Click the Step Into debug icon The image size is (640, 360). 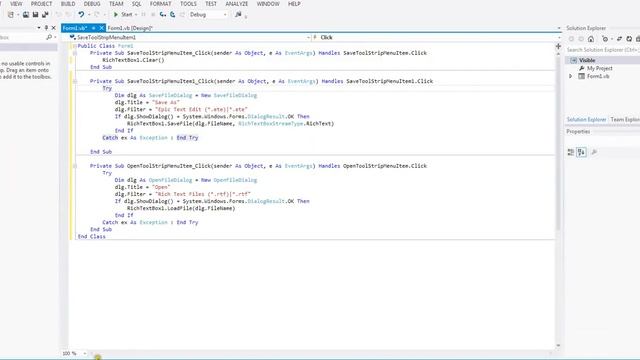[163, 15]
